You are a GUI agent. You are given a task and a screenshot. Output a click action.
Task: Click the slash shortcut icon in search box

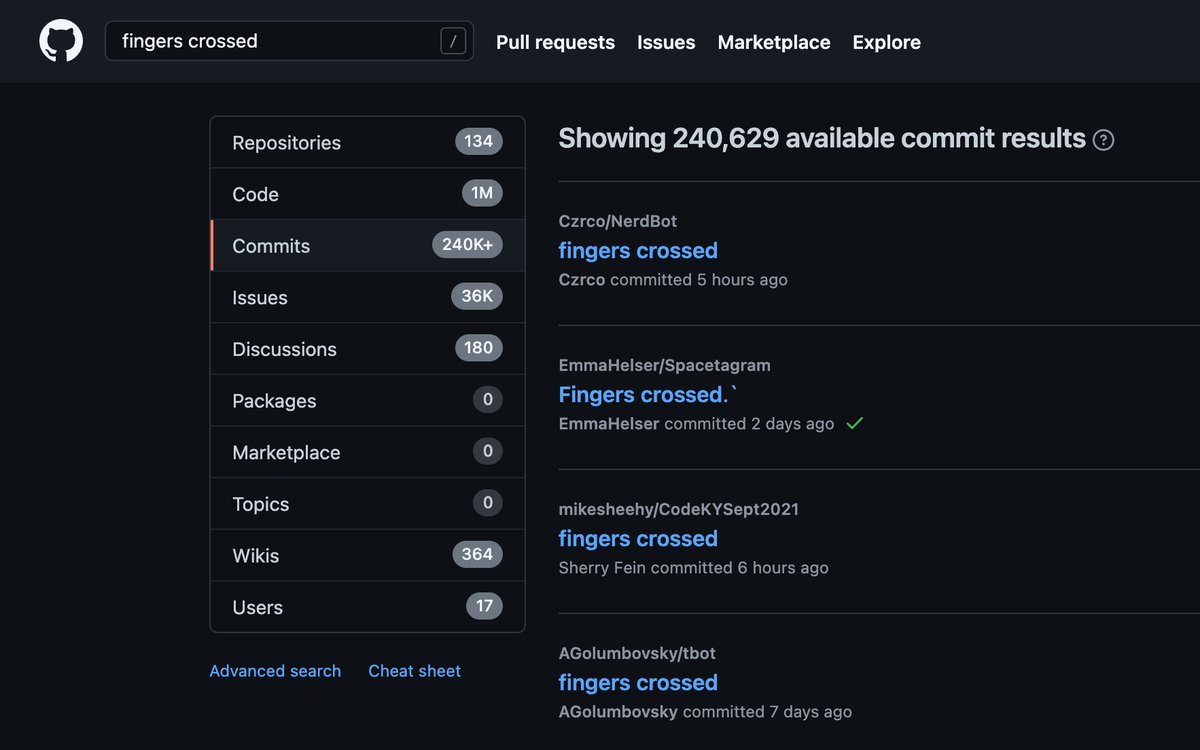tap(453, 41)
